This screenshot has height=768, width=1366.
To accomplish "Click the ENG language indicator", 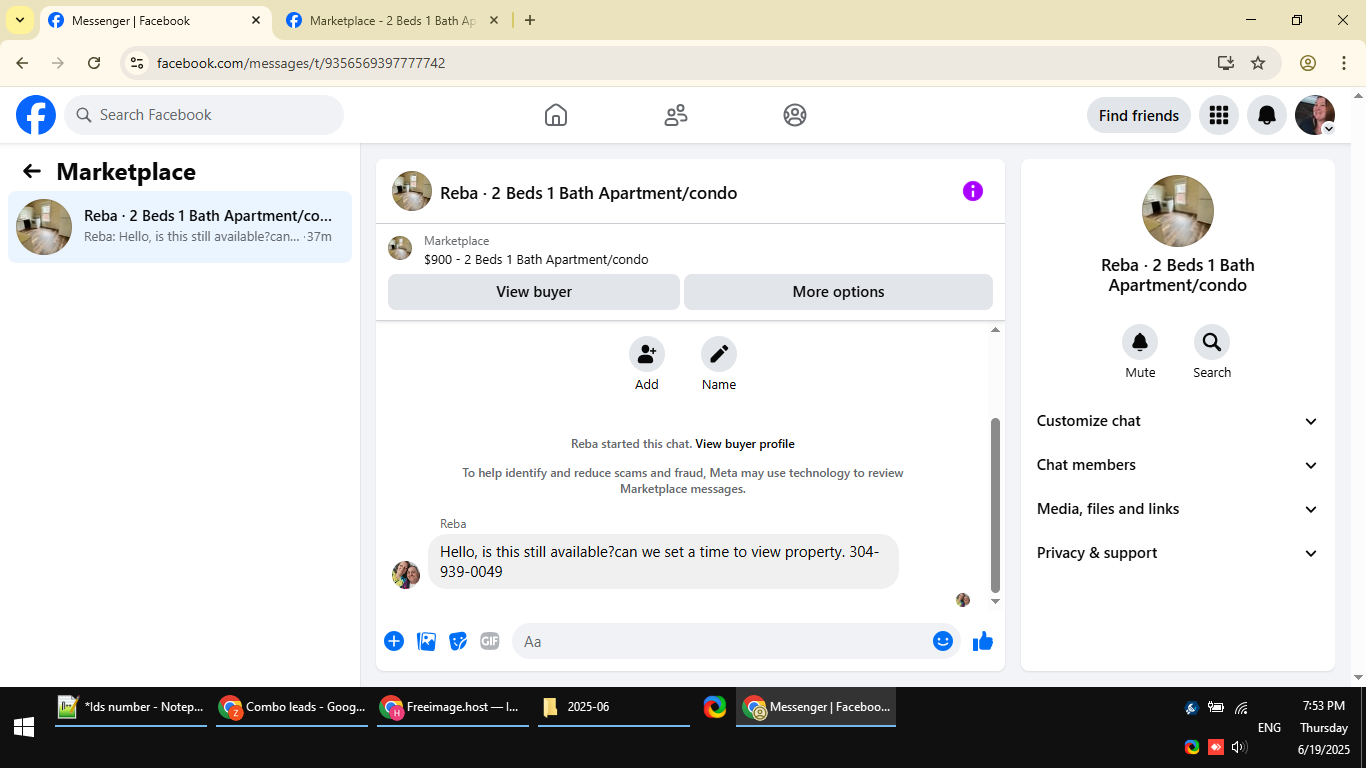I will (x=1269, y=728).
